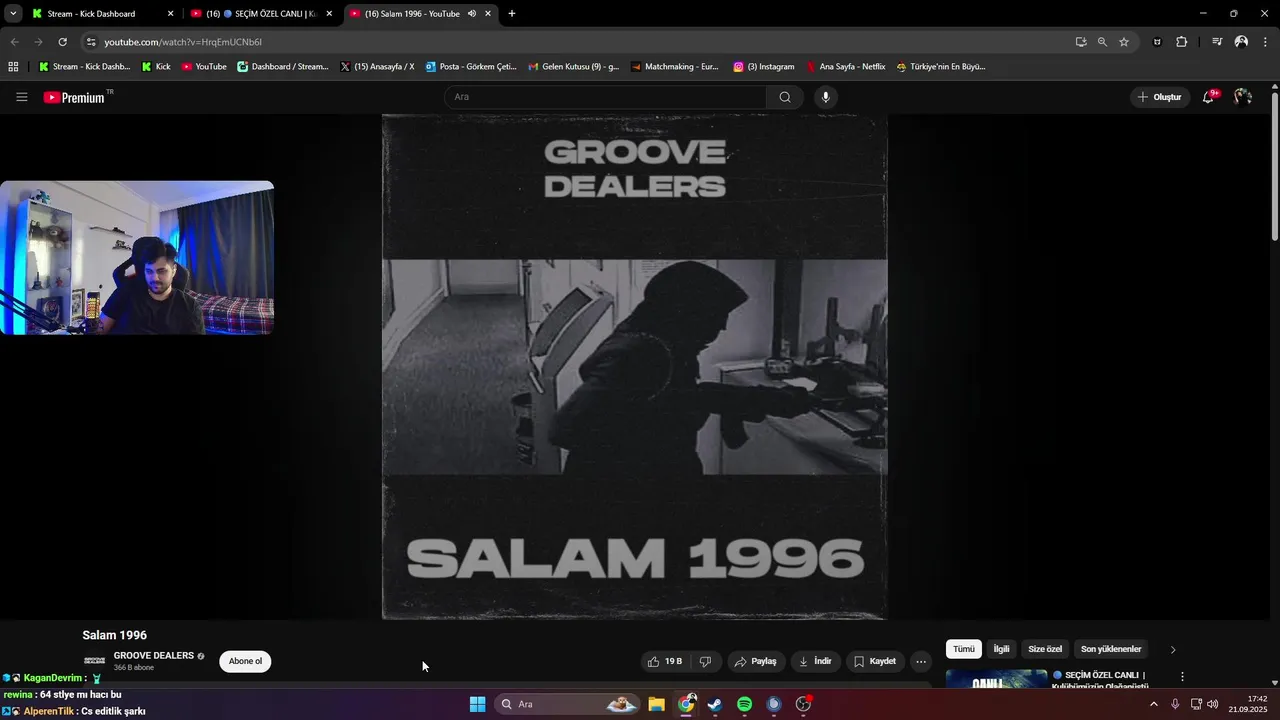This screenshot has width=1280, height=720.
Task: Open install/cast icon in address bar
Action: [x=1081, y=42]
